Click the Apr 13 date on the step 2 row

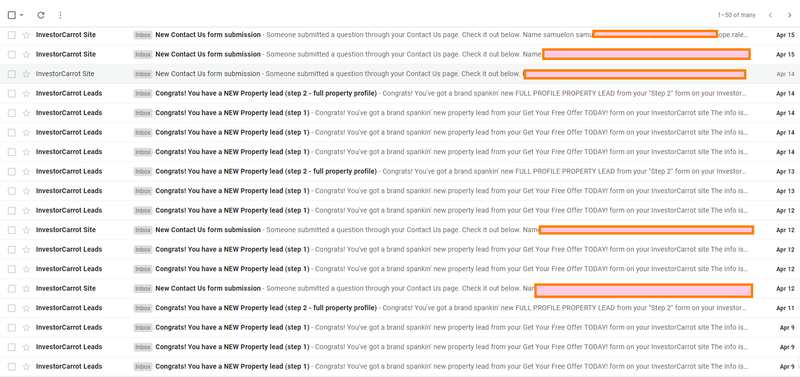pyautogui.click(x=785, y=171)
